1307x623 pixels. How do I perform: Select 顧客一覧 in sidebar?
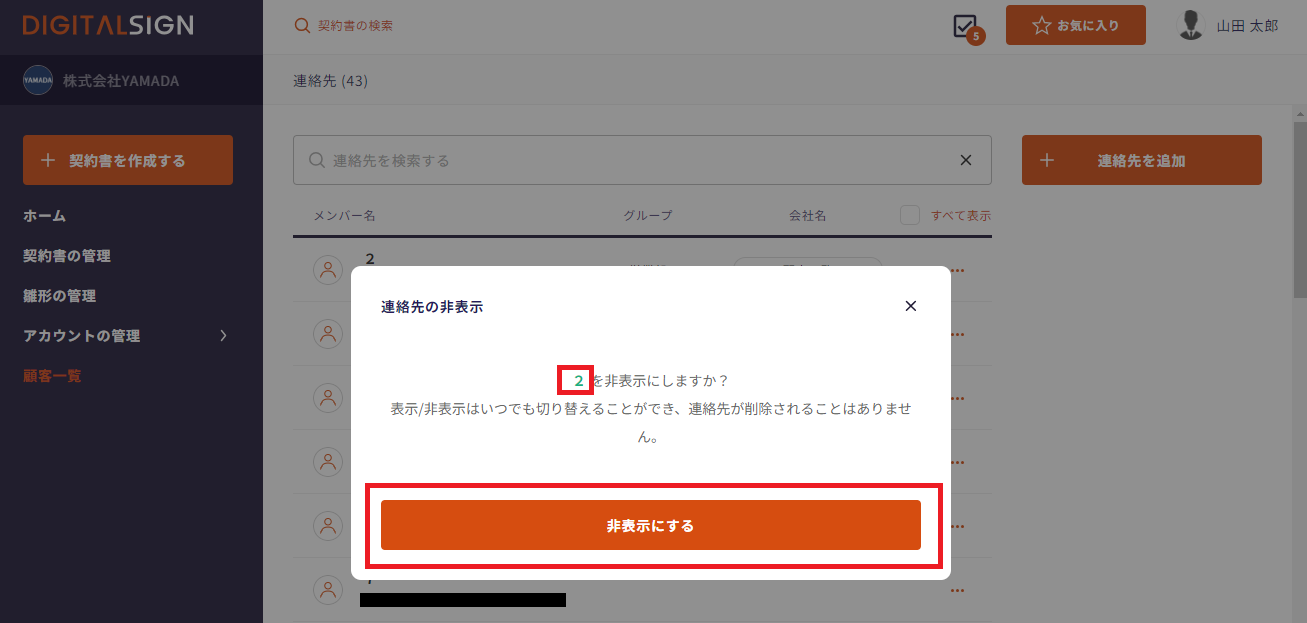pos(52,376)
